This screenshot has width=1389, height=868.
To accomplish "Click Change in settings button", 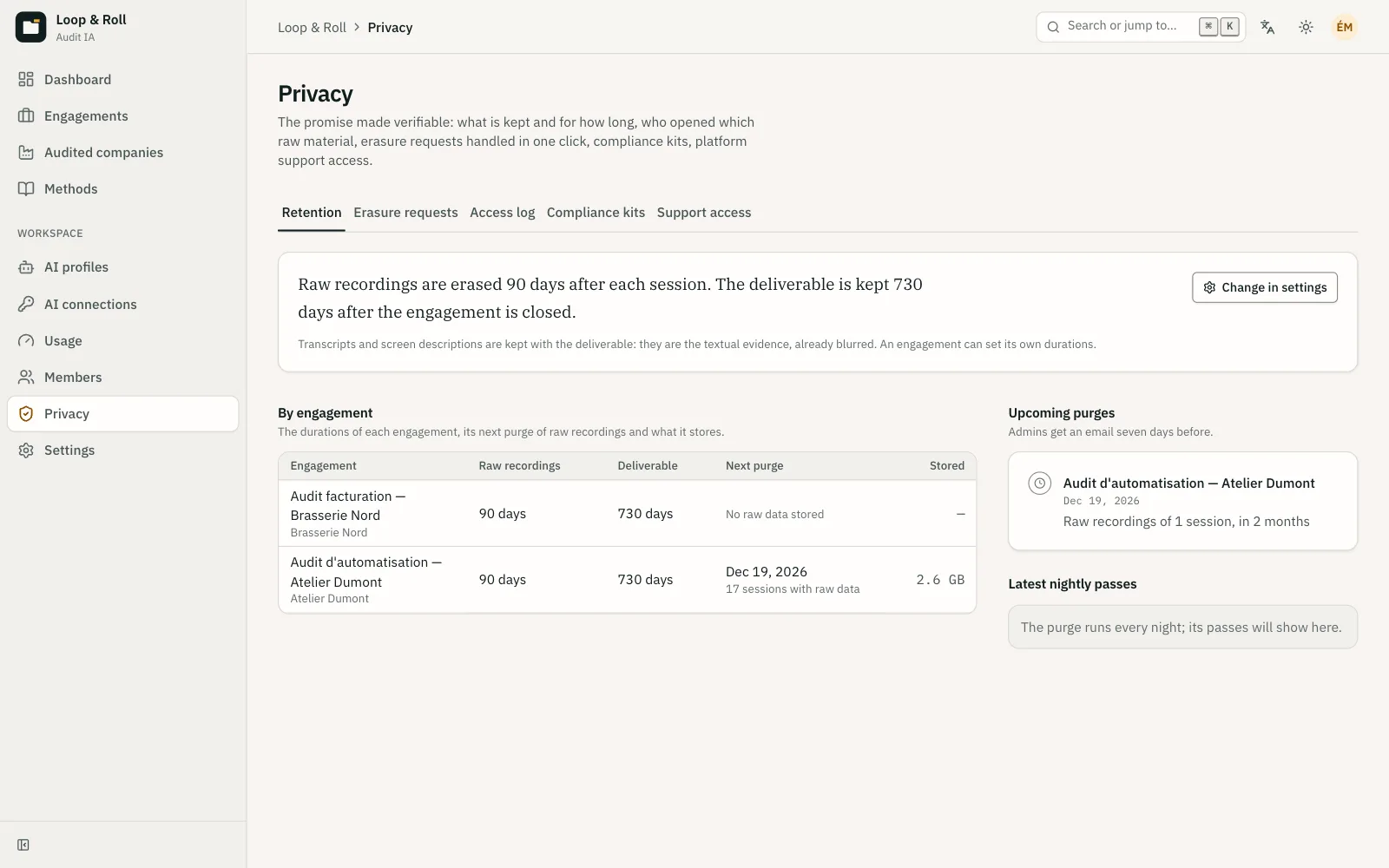I will (1265, 287).
